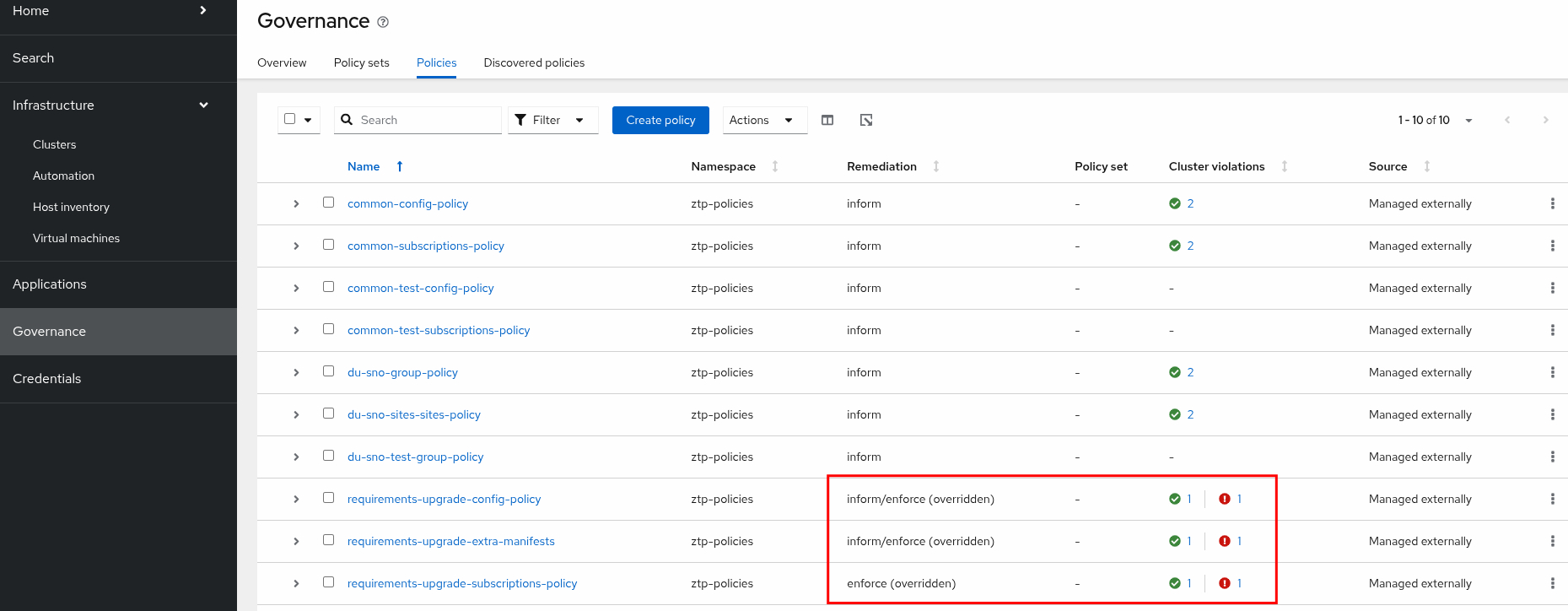Open kebab menu for requirements-upgrade-subscriptions-policy row

(x=1552, y=583)
